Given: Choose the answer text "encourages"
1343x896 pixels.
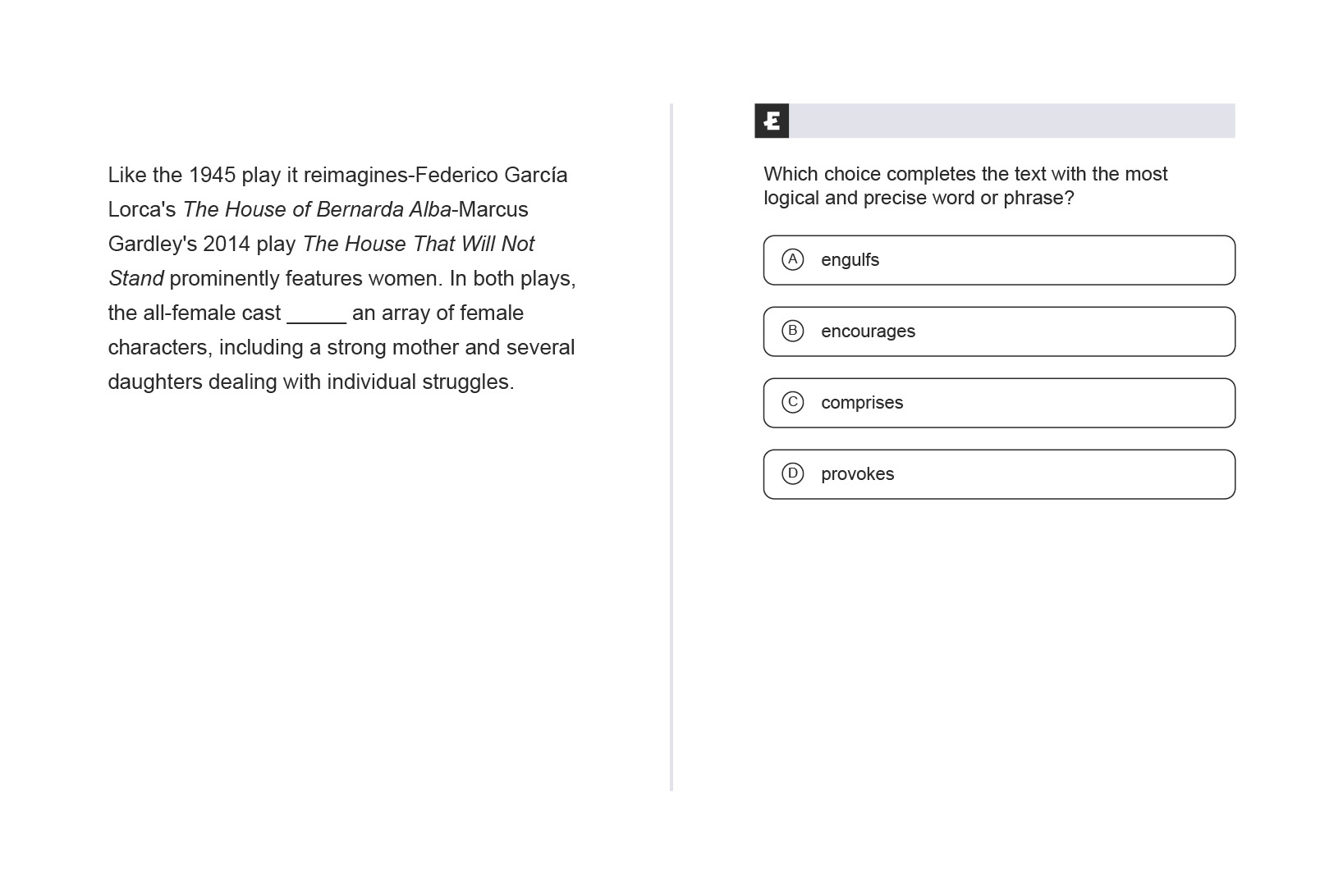Looking at the screenshot, I should (x=868, y=331).
